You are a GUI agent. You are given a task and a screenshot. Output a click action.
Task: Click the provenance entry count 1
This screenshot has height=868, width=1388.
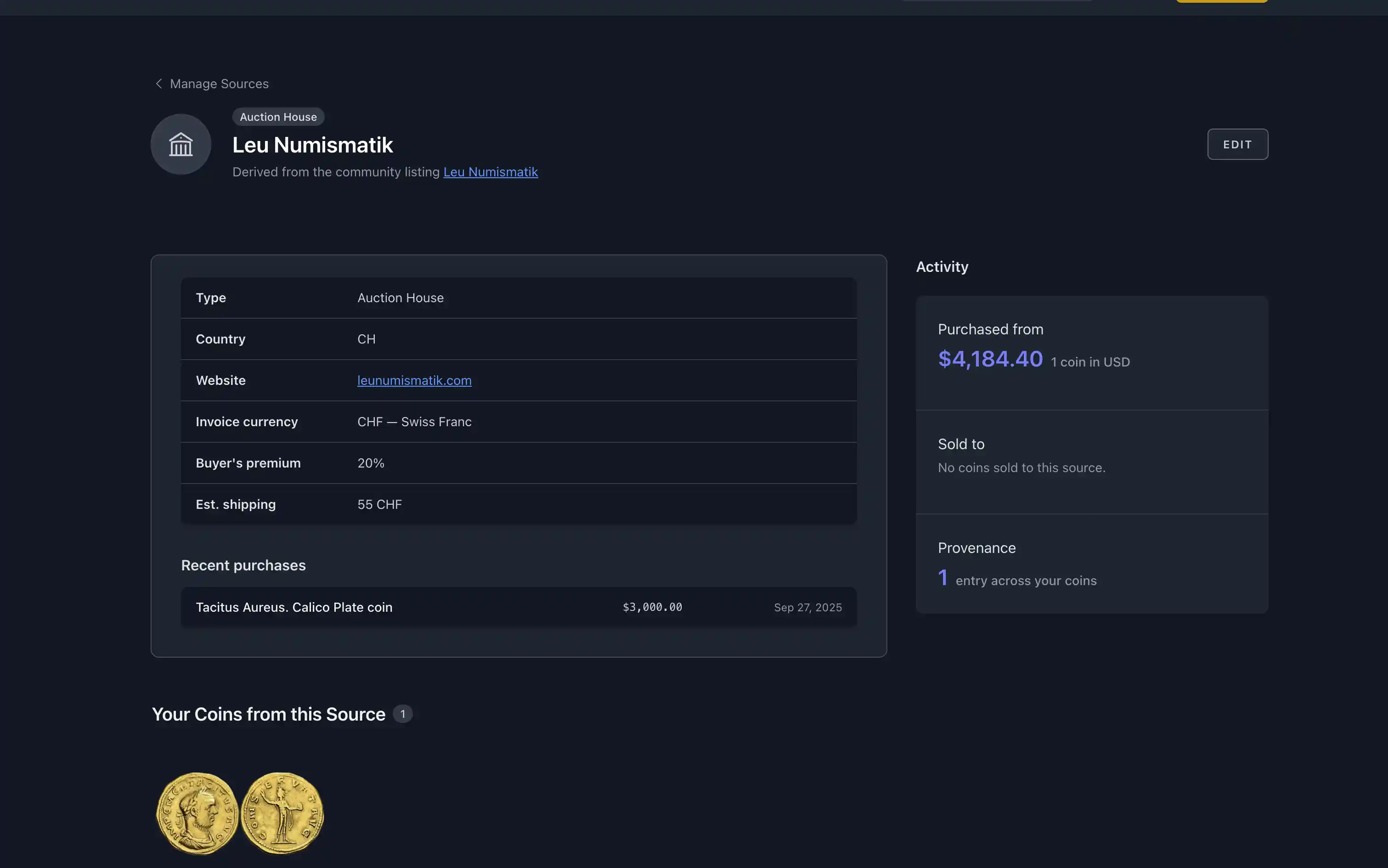click(942, 578)
